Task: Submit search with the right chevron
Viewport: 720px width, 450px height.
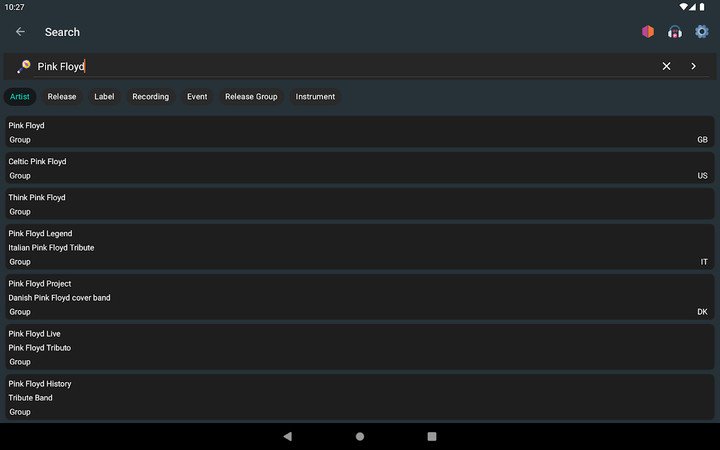Action: (x=693, y=66)
